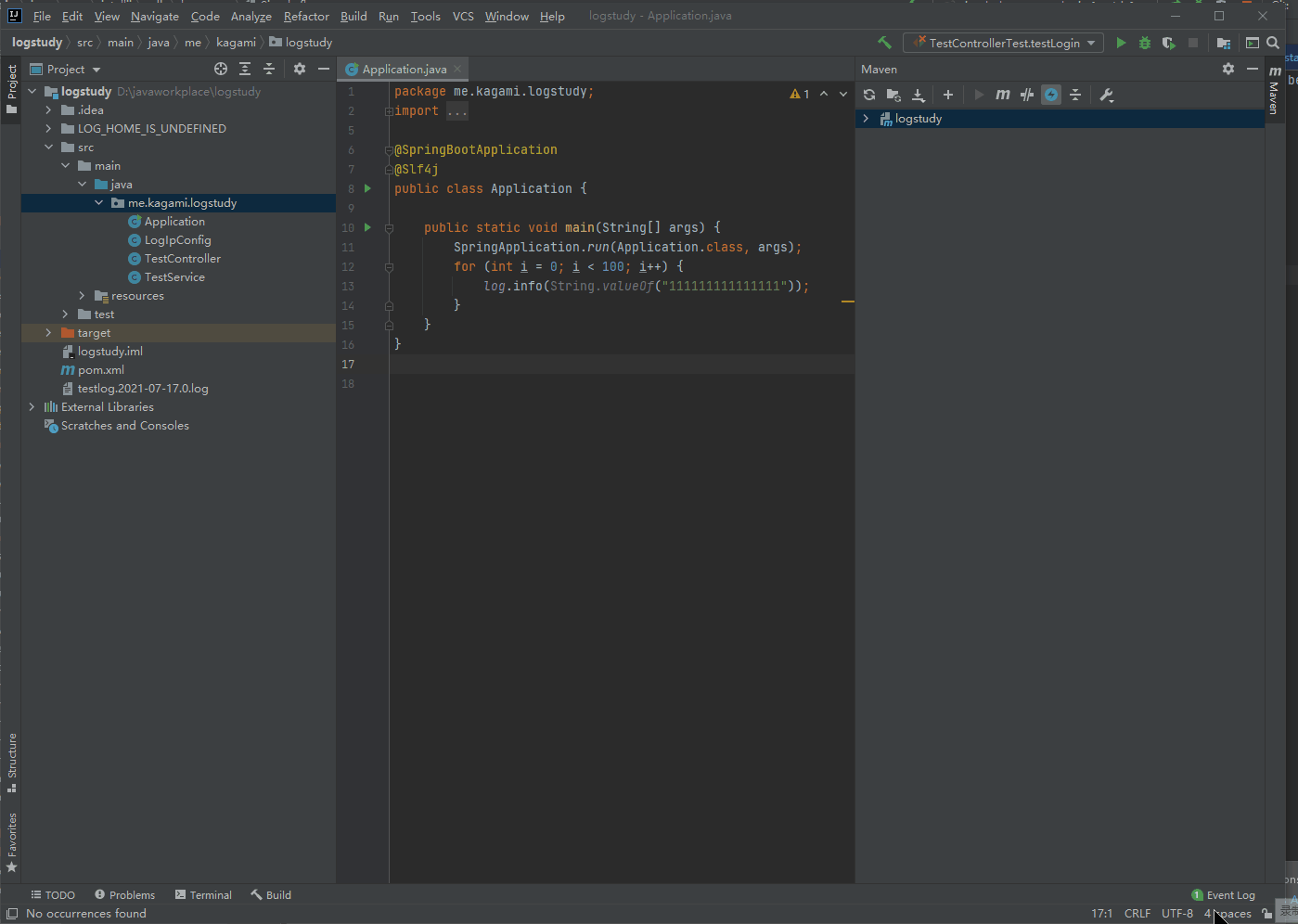Viewport: 1298px width, 924px height.
Task: Run tests with coverage
Action: point(1166,42)
